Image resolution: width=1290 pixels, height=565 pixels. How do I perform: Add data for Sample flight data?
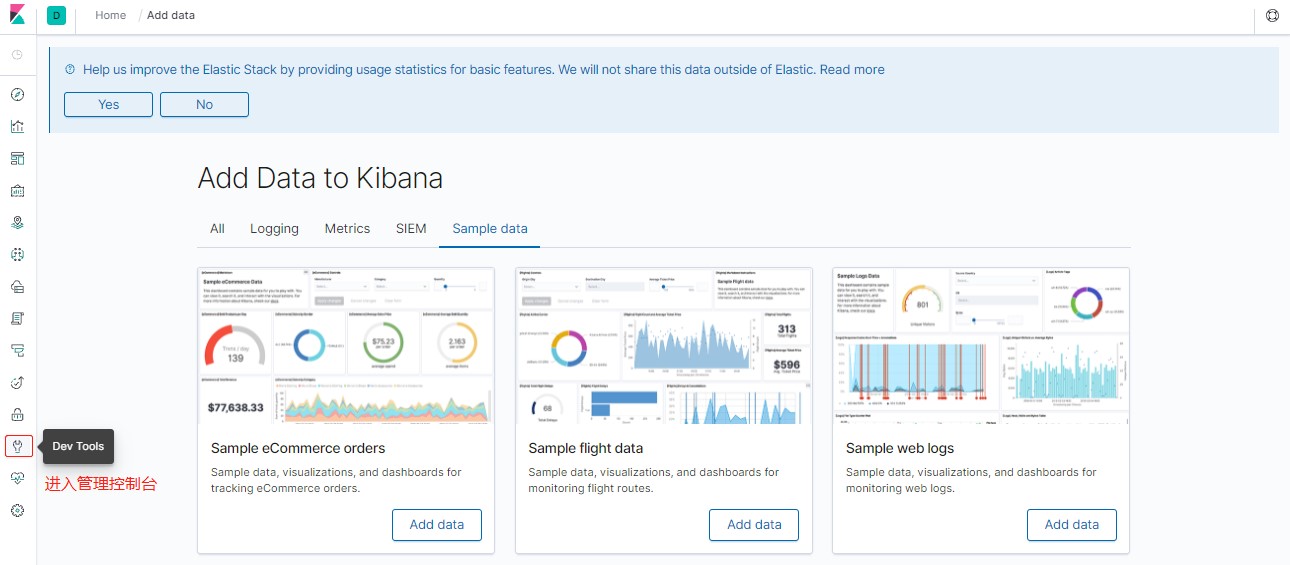(753, 525)
